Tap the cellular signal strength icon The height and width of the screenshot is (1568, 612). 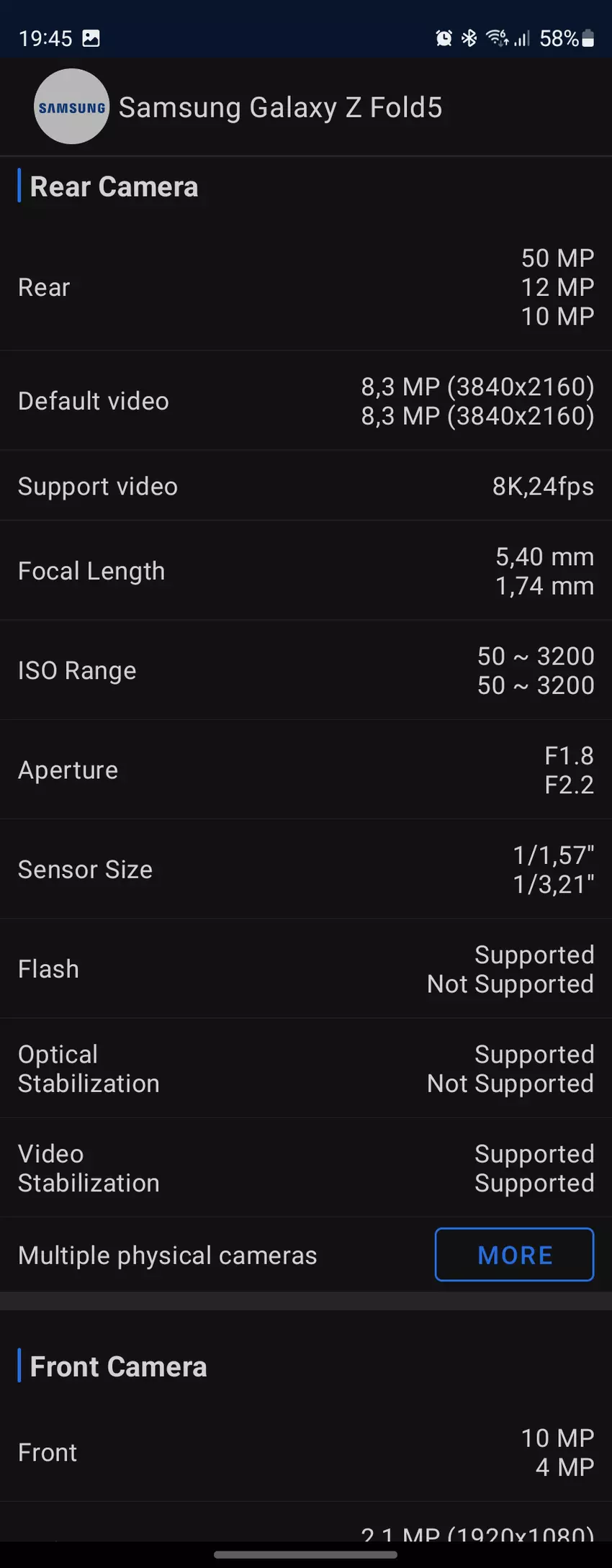522,38
